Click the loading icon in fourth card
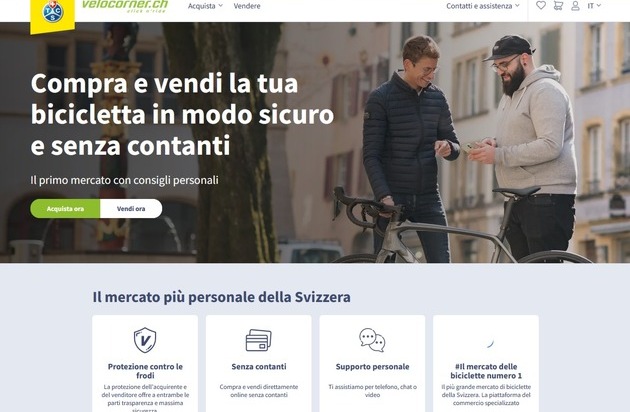 pyautogui.click(x=490, y=343)
